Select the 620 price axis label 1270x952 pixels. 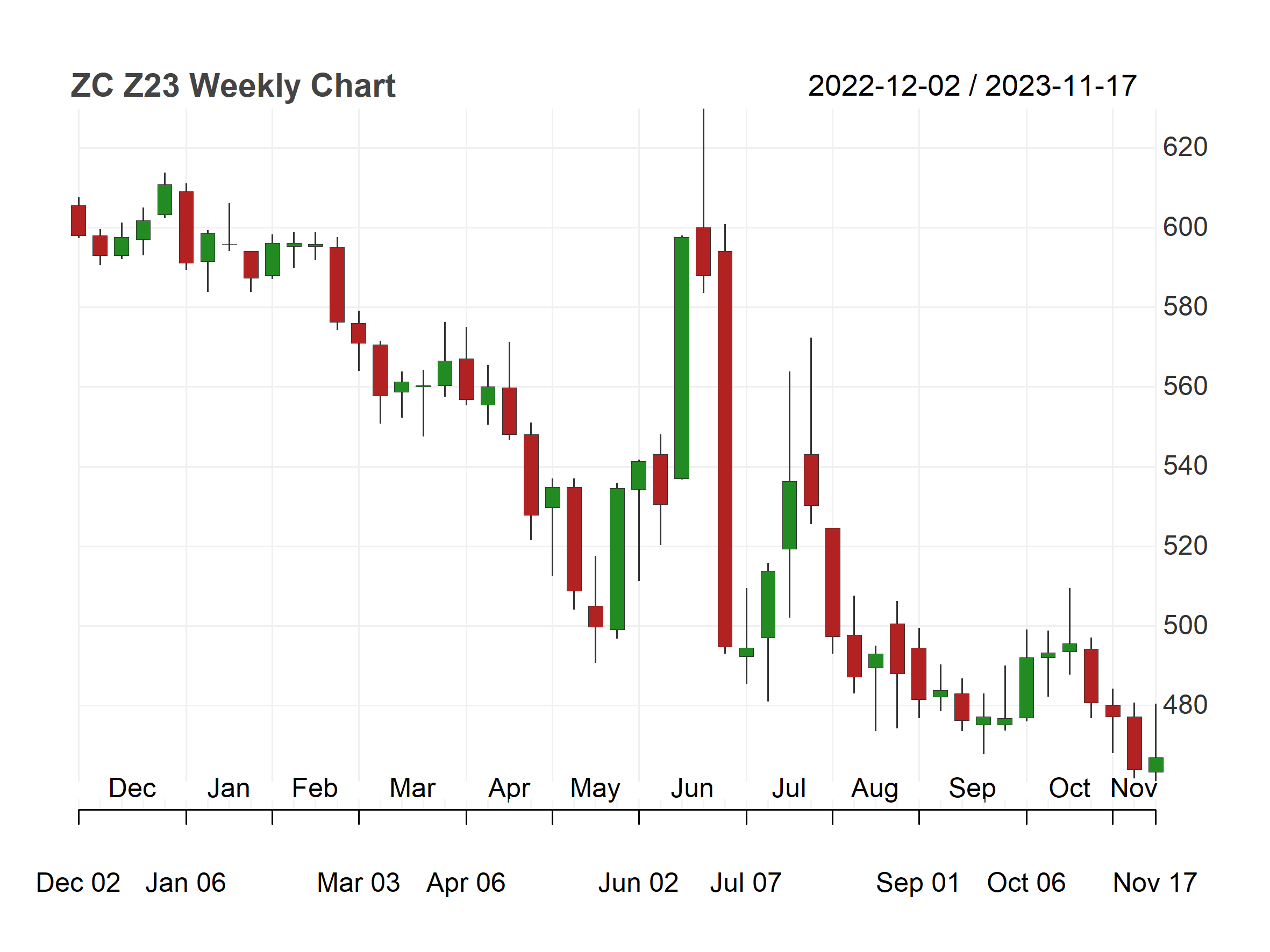(1185, 147)
